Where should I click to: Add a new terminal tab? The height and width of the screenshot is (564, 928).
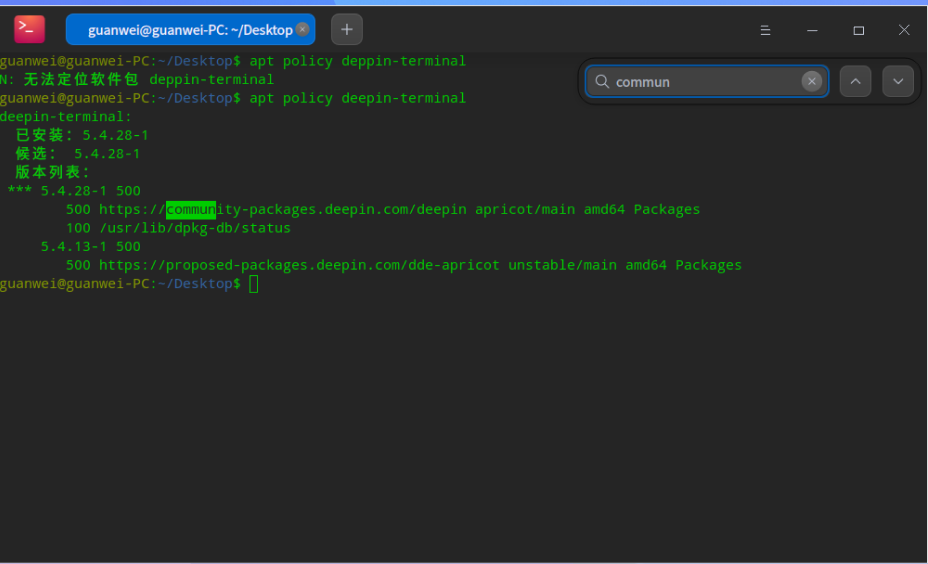coord(347,30)
